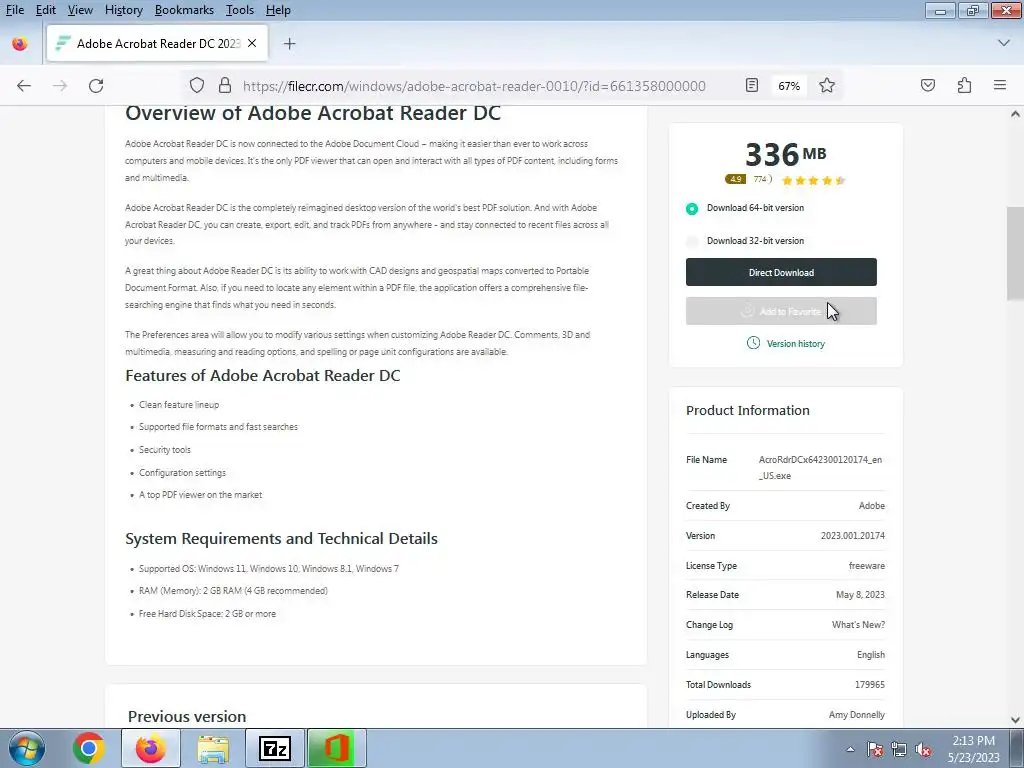Viewport: 1024px width, 768px height.
Task: Toggle Reader View icon in address bar
Action: [752, 86]
